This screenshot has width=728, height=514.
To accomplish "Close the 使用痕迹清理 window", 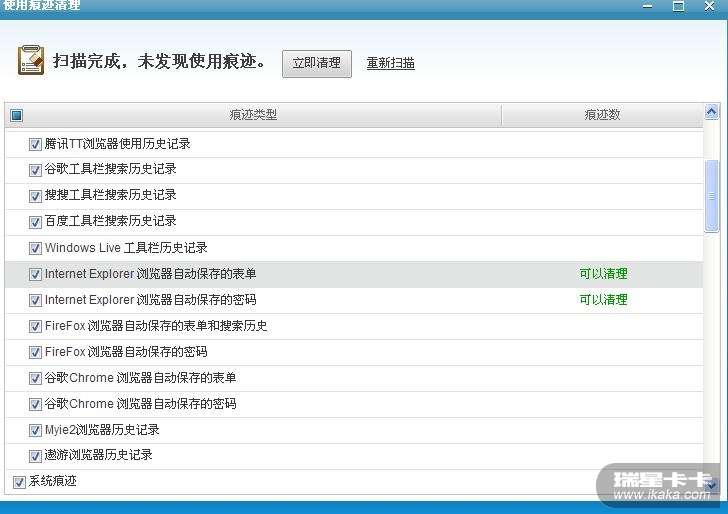I will (709, 6).
